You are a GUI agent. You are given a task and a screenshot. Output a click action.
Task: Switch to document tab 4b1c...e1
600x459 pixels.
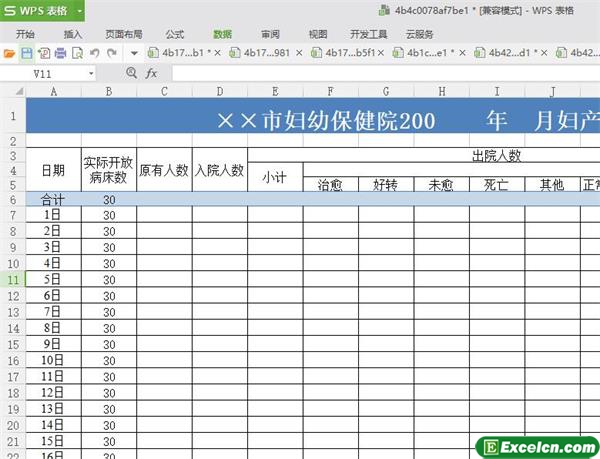coord(424,53)
